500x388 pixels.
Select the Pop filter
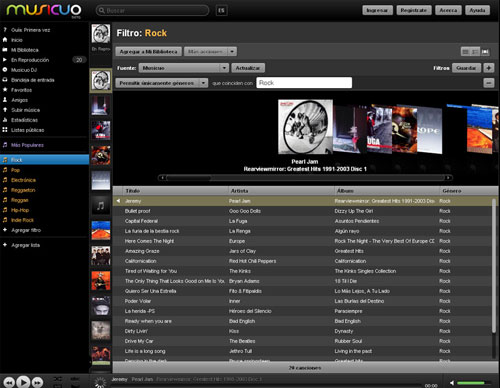click(15, 170)
